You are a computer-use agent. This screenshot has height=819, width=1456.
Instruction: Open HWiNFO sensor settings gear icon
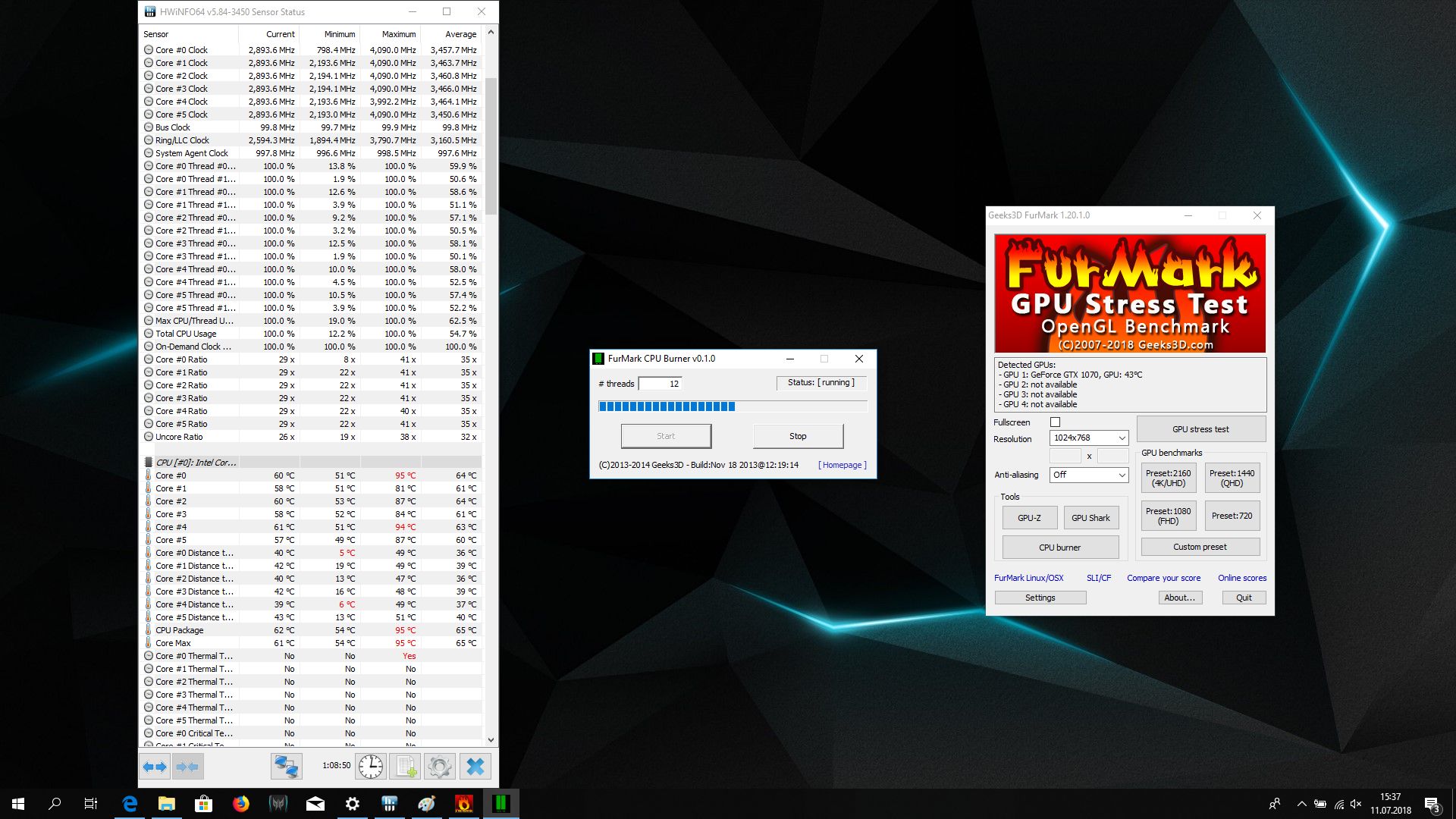pyautogui.click(x=440, y=767)
